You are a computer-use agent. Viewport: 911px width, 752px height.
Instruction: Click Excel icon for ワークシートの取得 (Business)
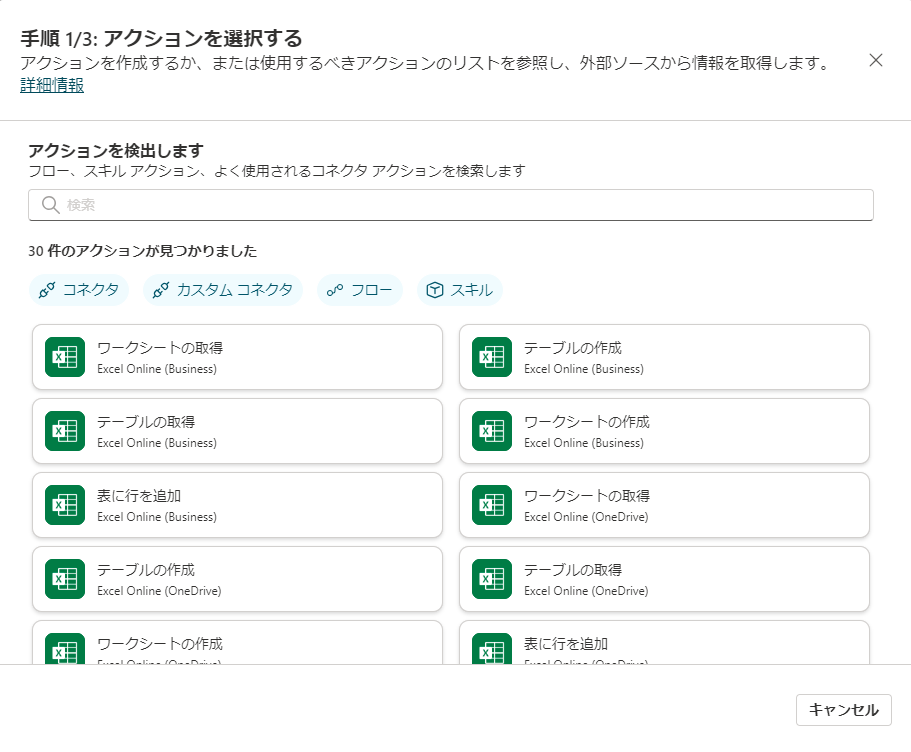(x=65, y=357)
